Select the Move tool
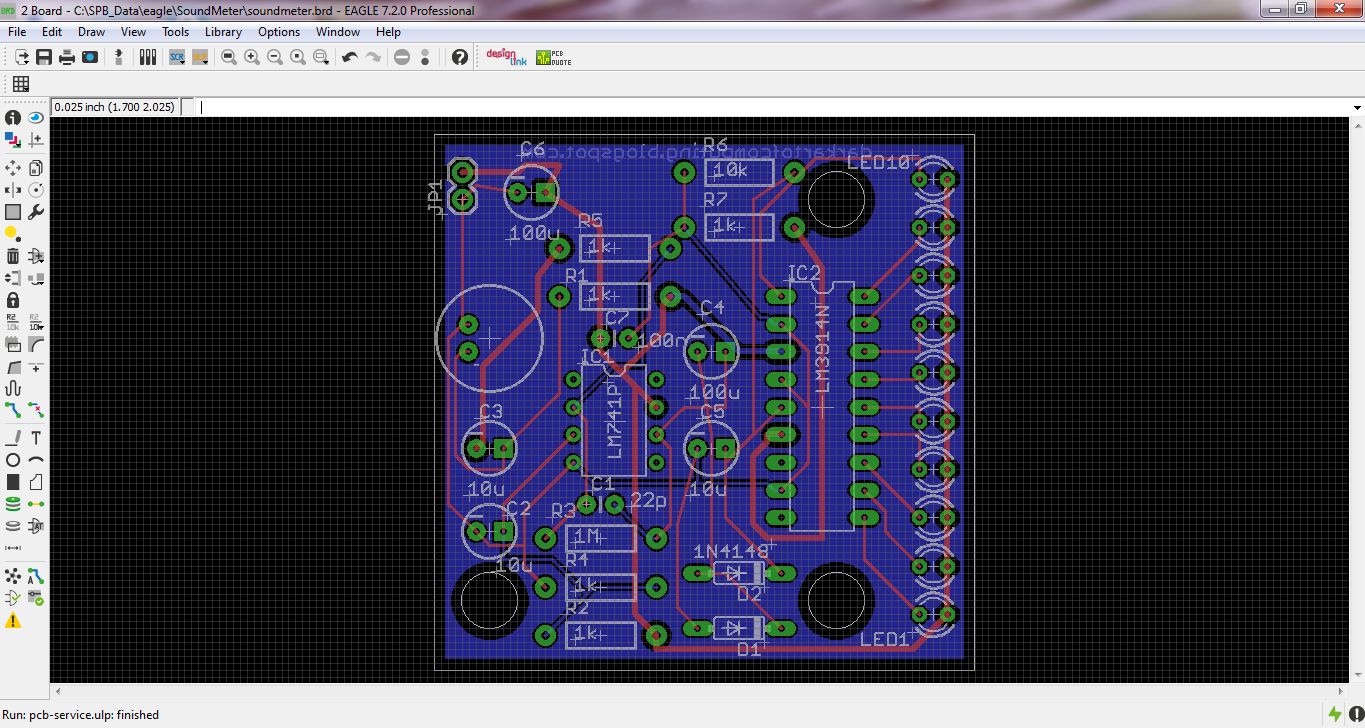Viewport: 1365px width, 728px height. pos(13,167)
